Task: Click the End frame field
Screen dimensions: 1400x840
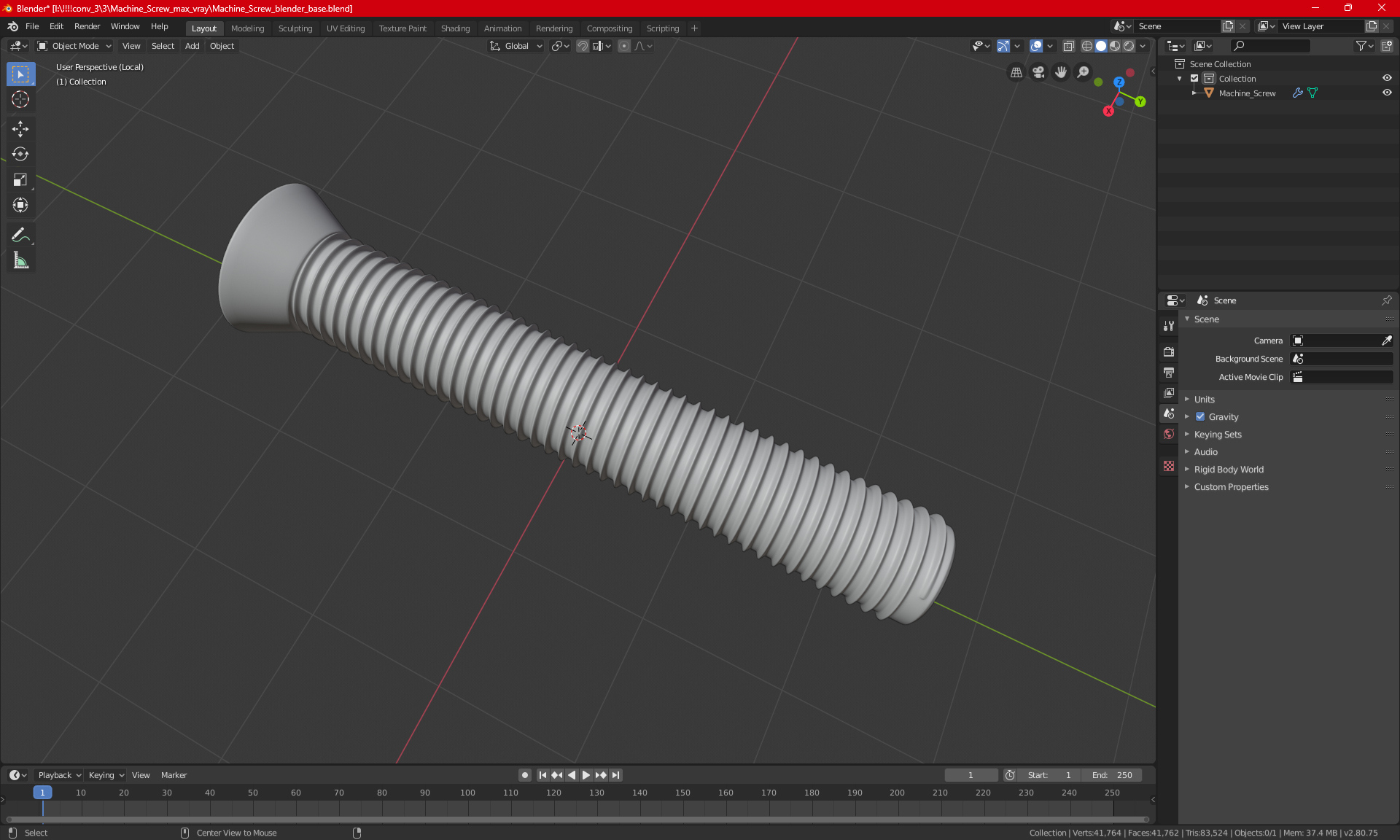Action: pyautogui.click(x=1111, y=775)
